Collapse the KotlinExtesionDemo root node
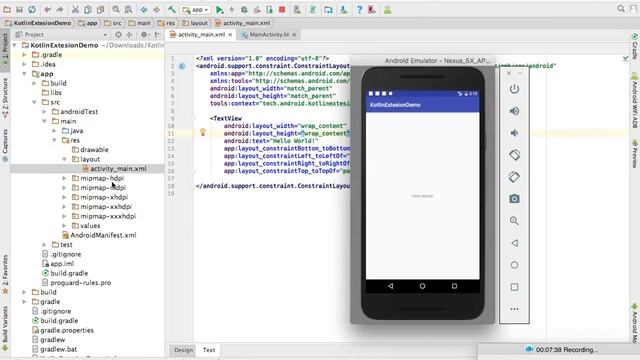 click(15, 45)
